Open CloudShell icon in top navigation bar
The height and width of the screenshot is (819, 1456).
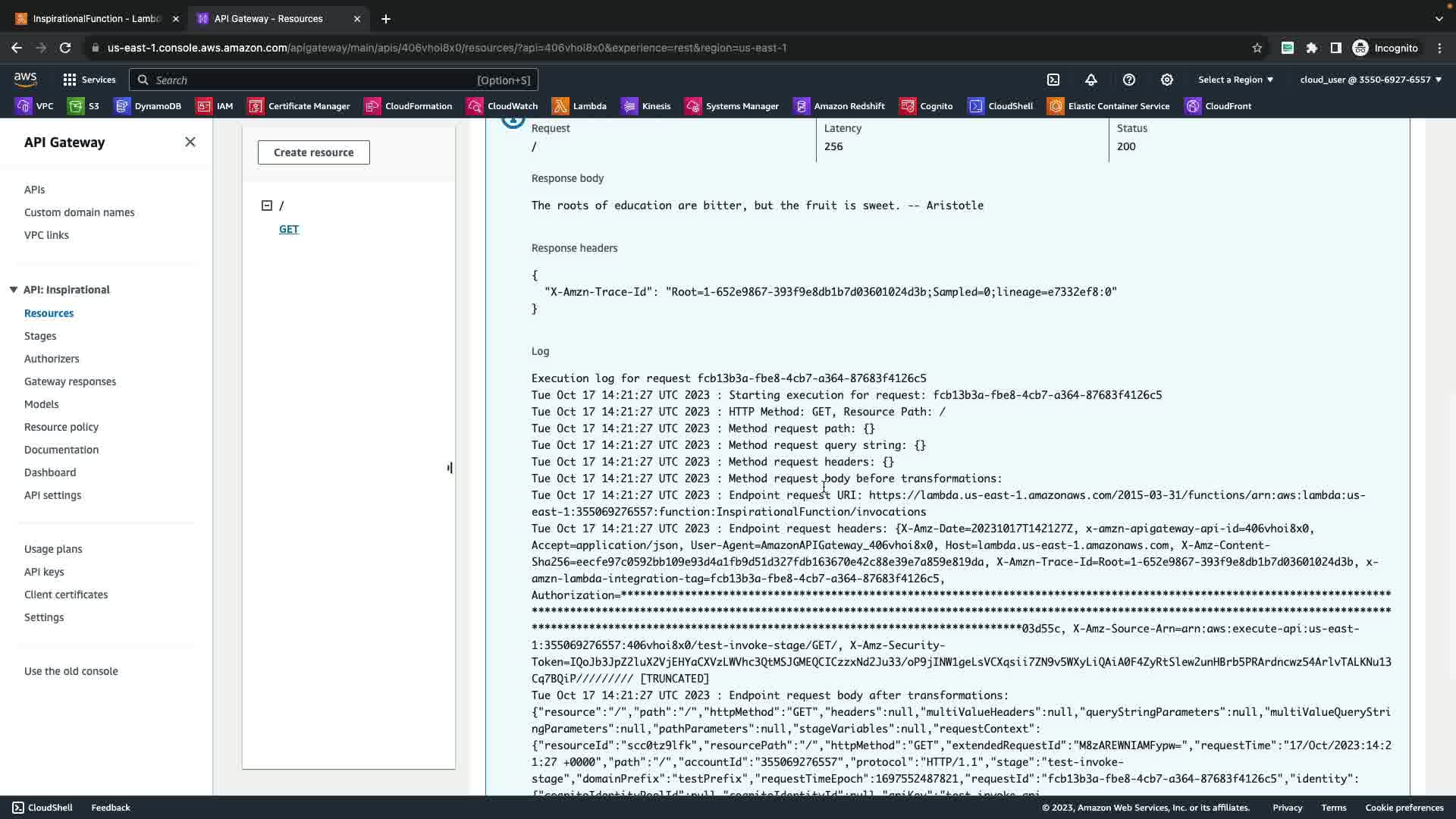(x=1053, y=80)
